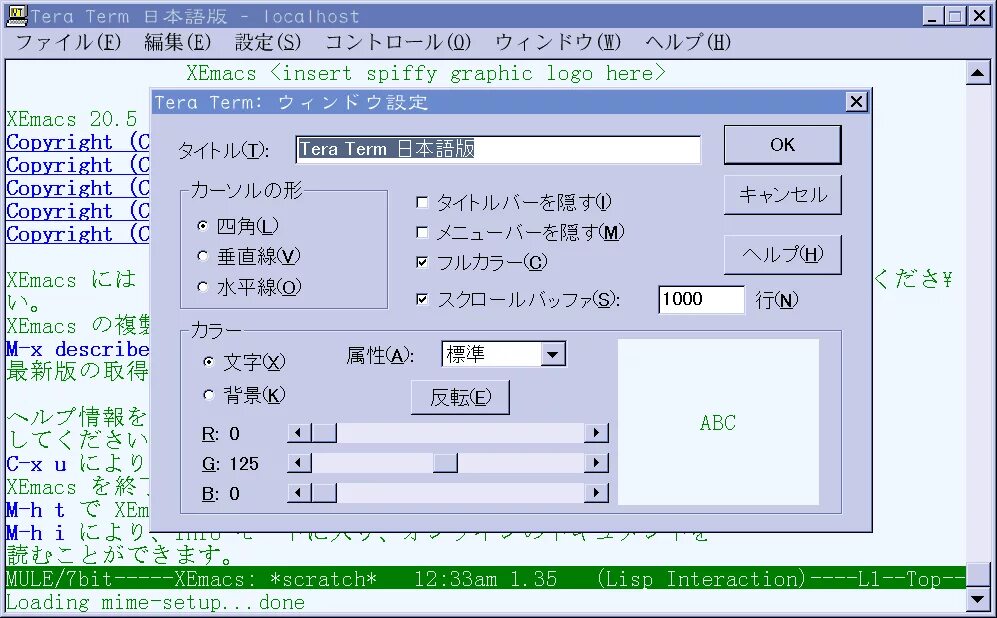Click the 反転(E) button
The width and height of the screenshot is (997, 618).
pos(460,397)
